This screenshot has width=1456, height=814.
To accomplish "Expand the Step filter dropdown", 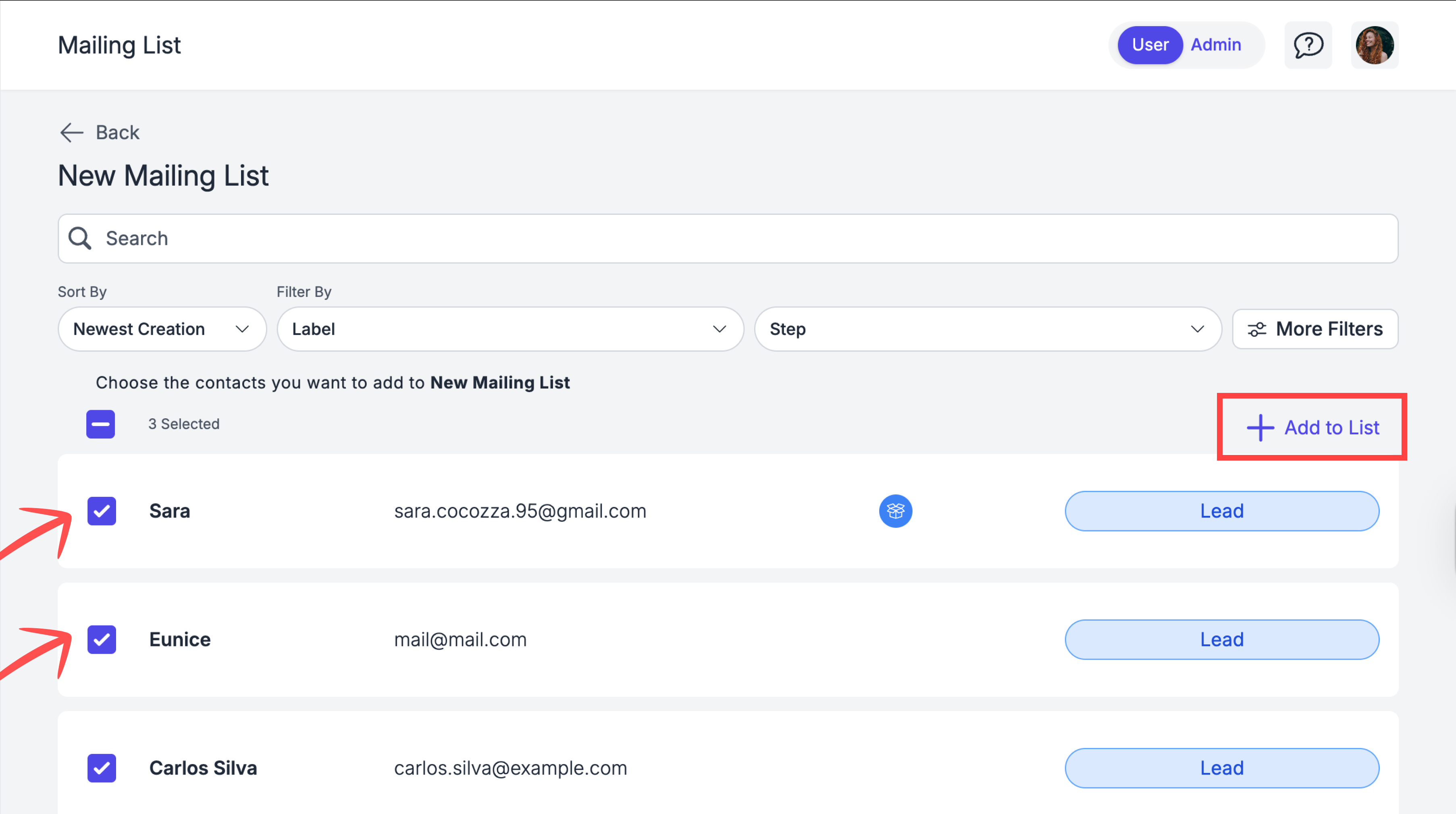I will click(988, 329).
